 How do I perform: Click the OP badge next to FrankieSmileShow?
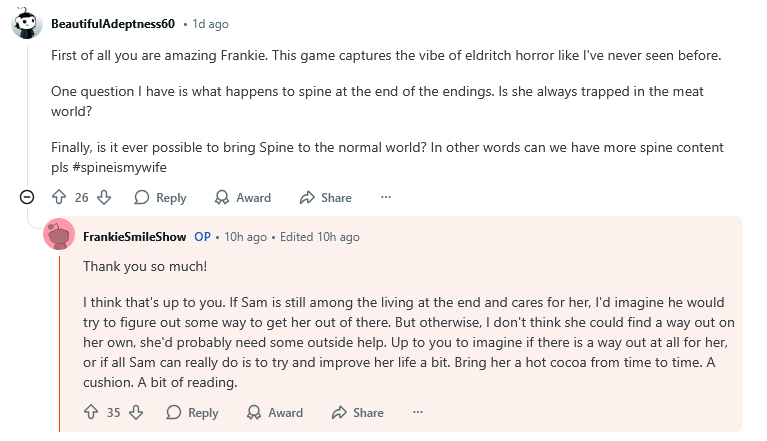(x=202, y=237)
